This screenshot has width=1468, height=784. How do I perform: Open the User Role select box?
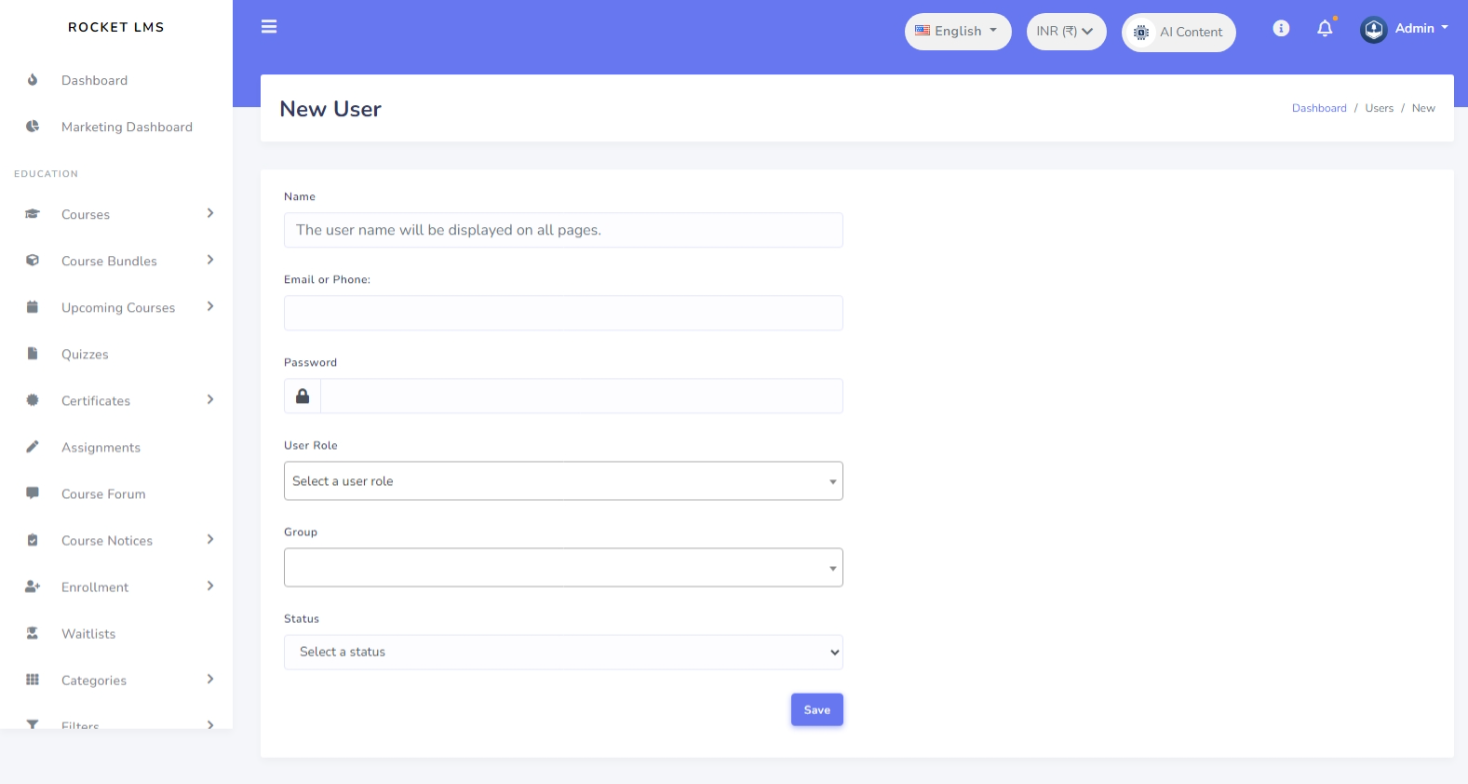[x=563, y=481]
